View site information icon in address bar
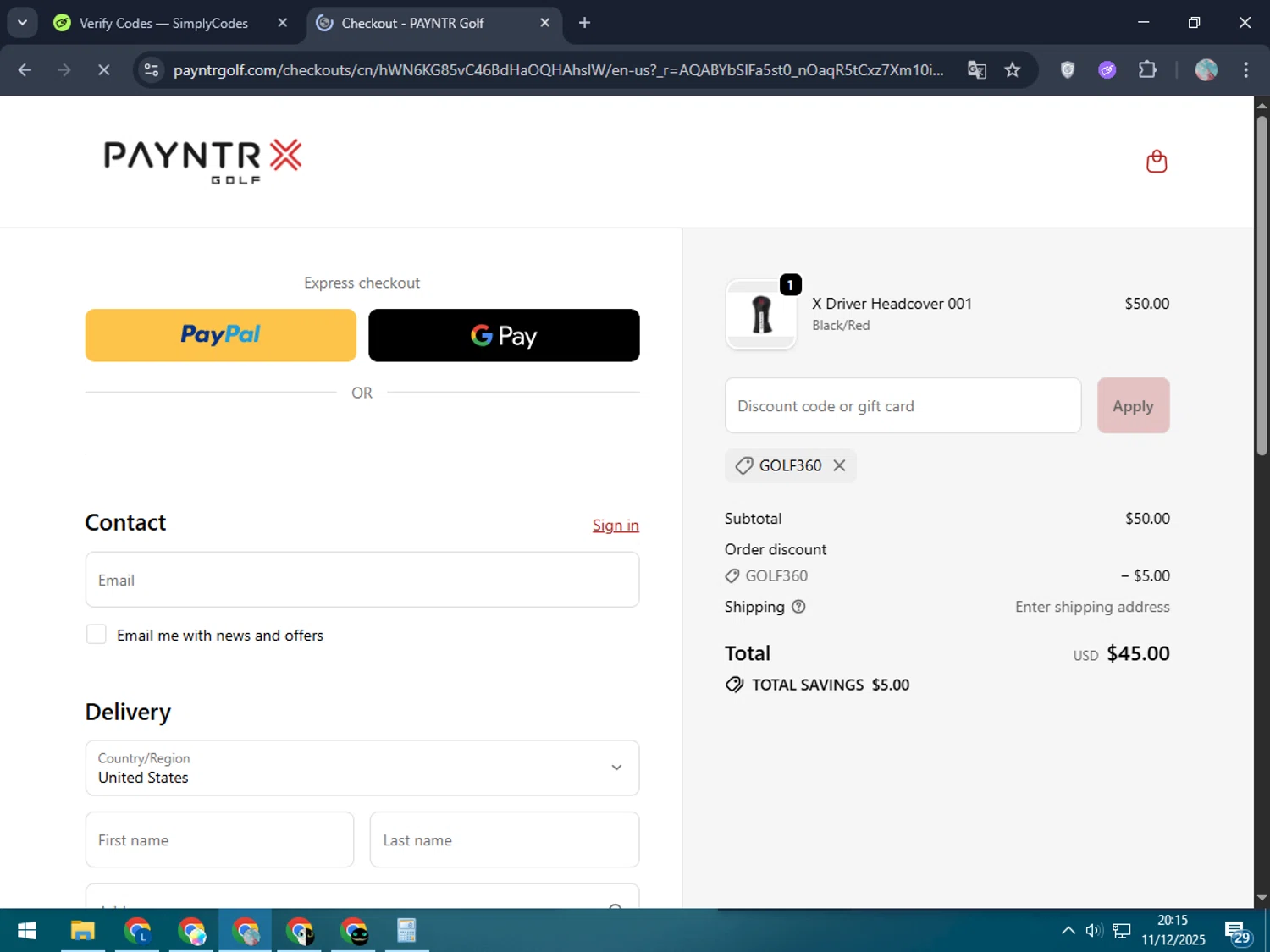 click(152, 70)
